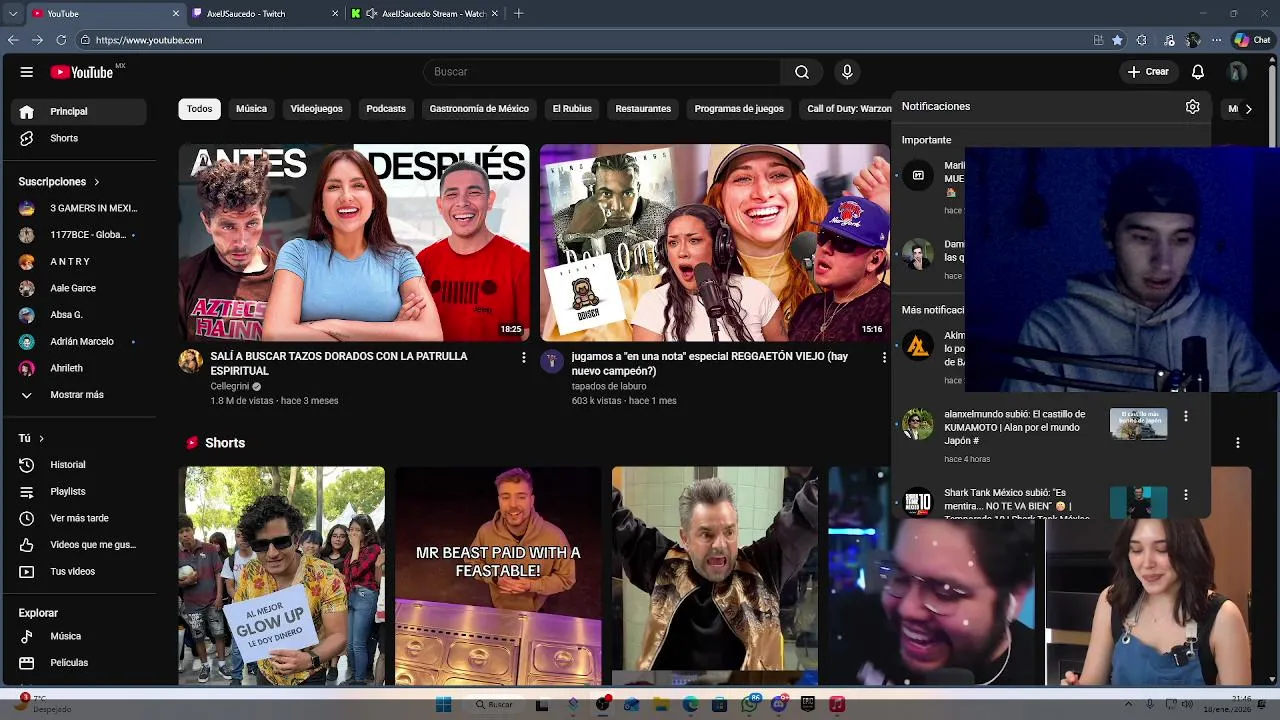Expand the Tú section chevron
Screen dimensions: 1280x720
point(41,438)
